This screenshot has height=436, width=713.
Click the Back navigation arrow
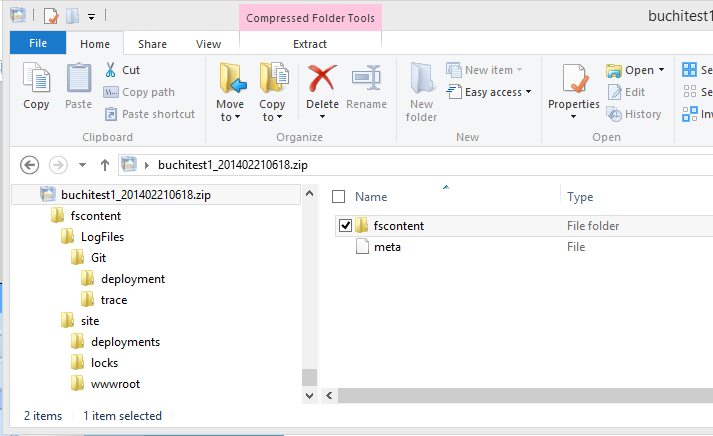[30, 165]
